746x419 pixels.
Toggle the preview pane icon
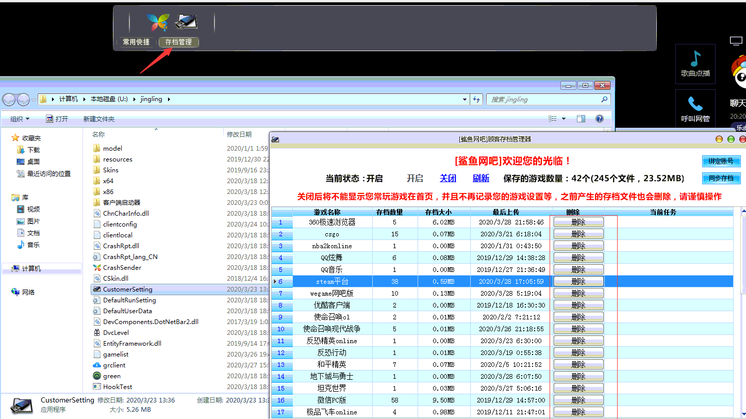[x=581, y=119]
